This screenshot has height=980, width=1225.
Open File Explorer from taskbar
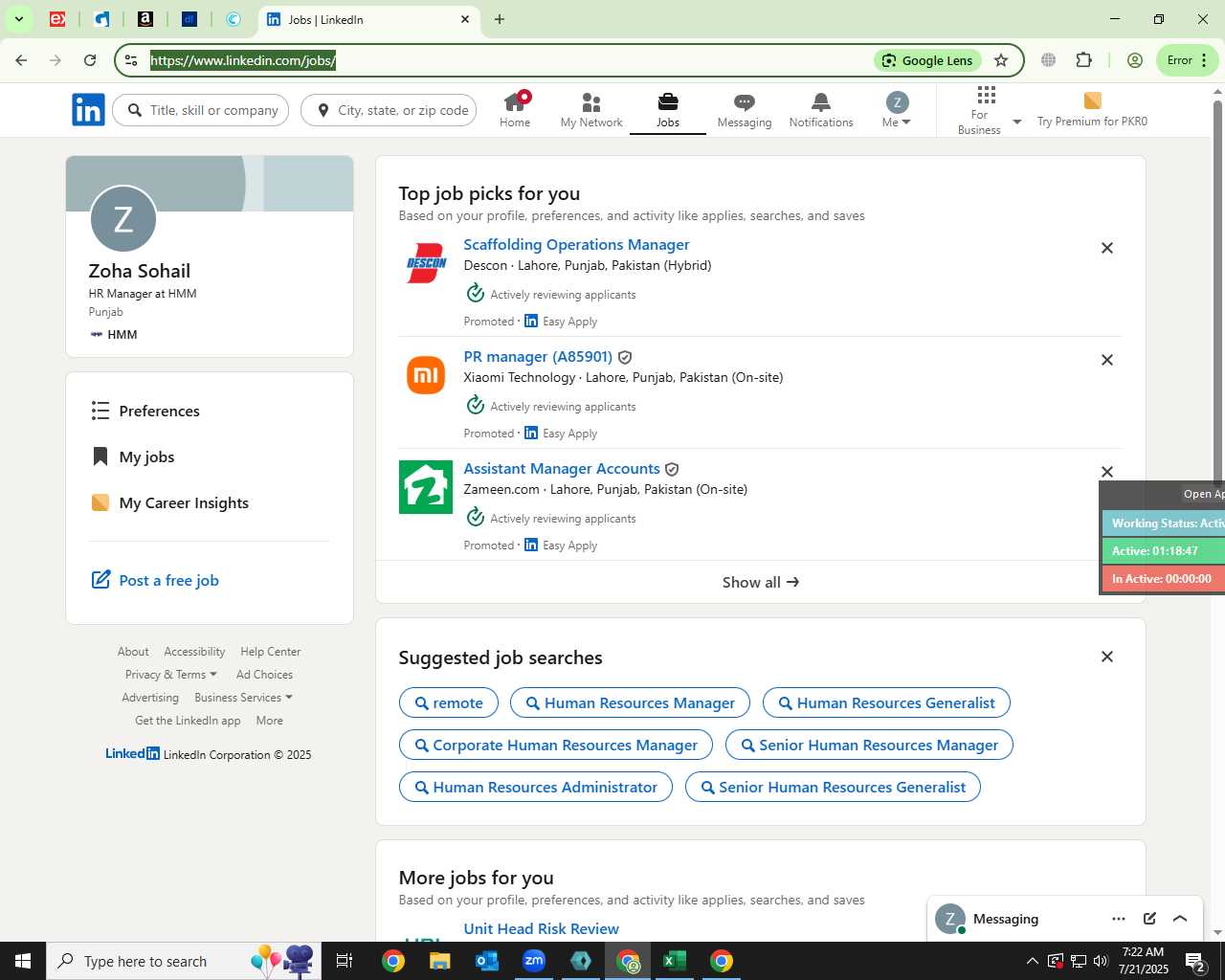pyautogui.click(x=439, y=961)
